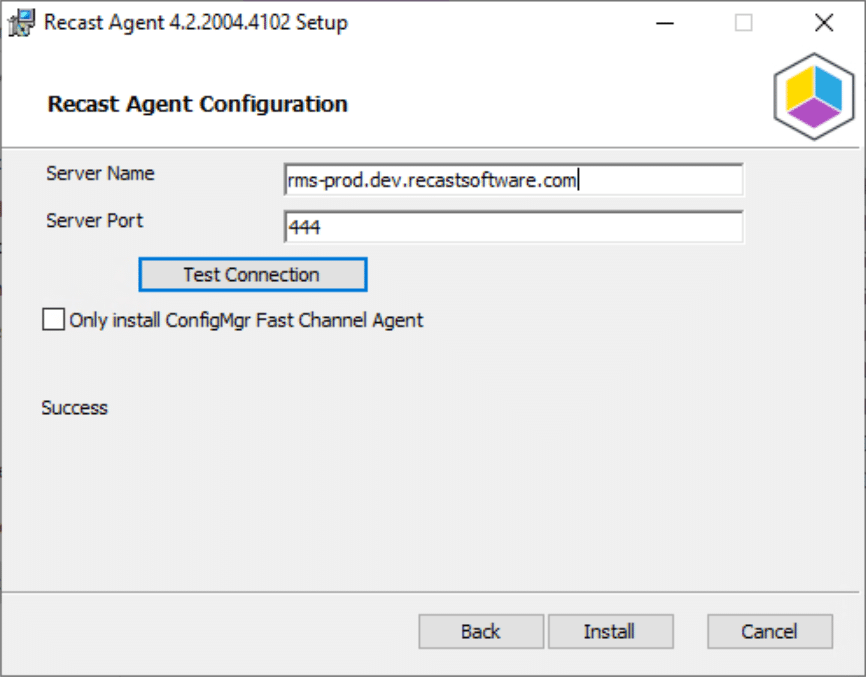Click the Server Name label
Screen dimensions: 866x677
[100, 173]
